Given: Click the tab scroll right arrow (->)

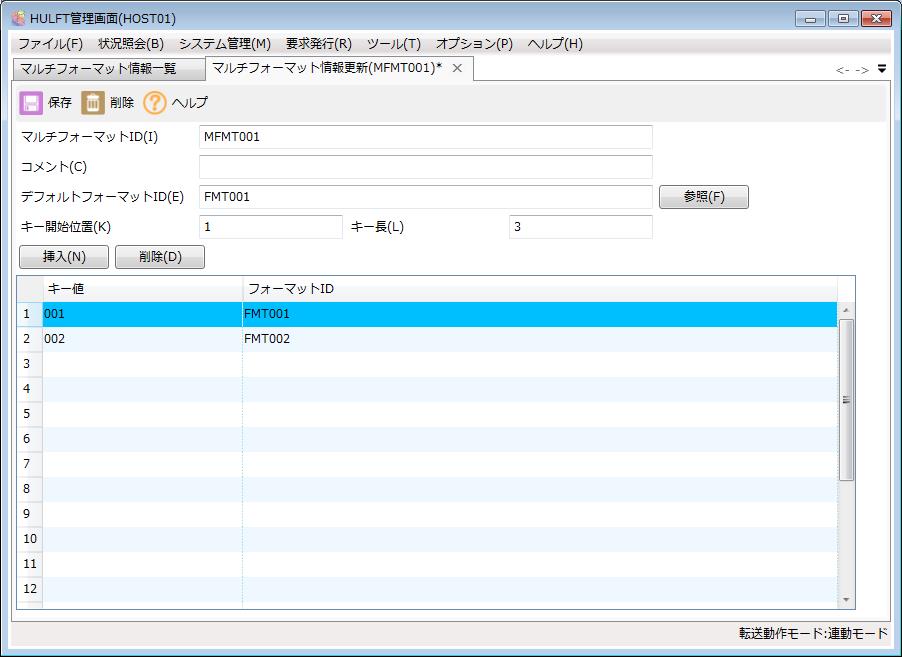Looking at the screenshot, I should (862, 70).
